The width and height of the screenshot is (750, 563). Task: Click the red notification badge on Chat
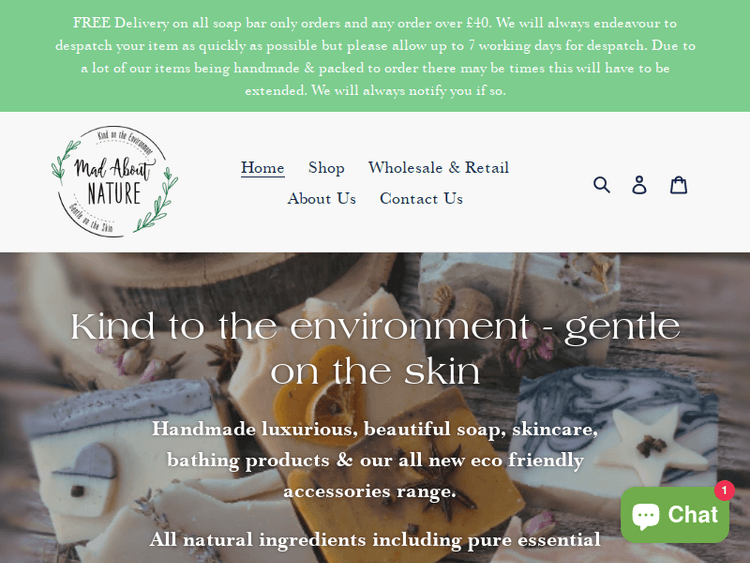point(724,490)
